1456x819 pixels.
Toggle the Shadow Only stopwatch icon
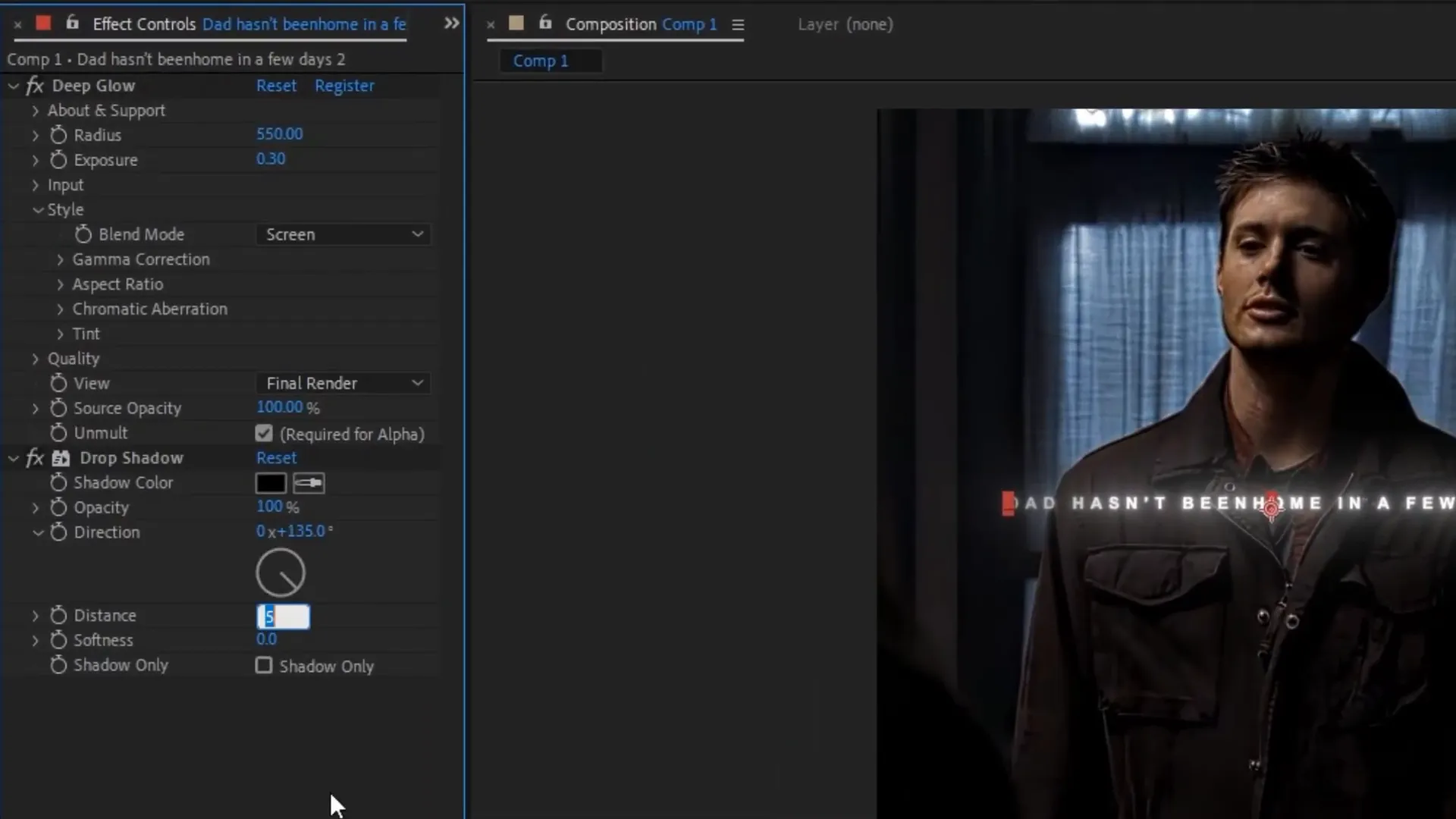[58, 665]
